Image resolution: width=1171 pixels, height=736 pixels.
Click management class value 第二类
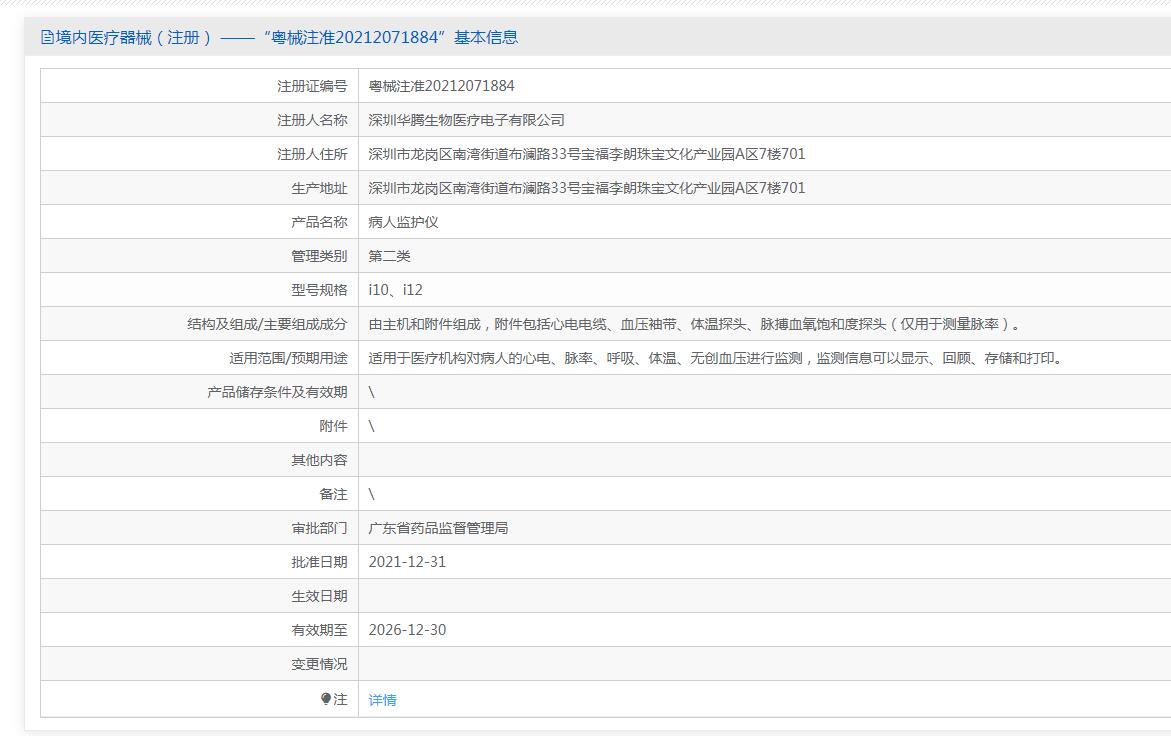(389, 256)
